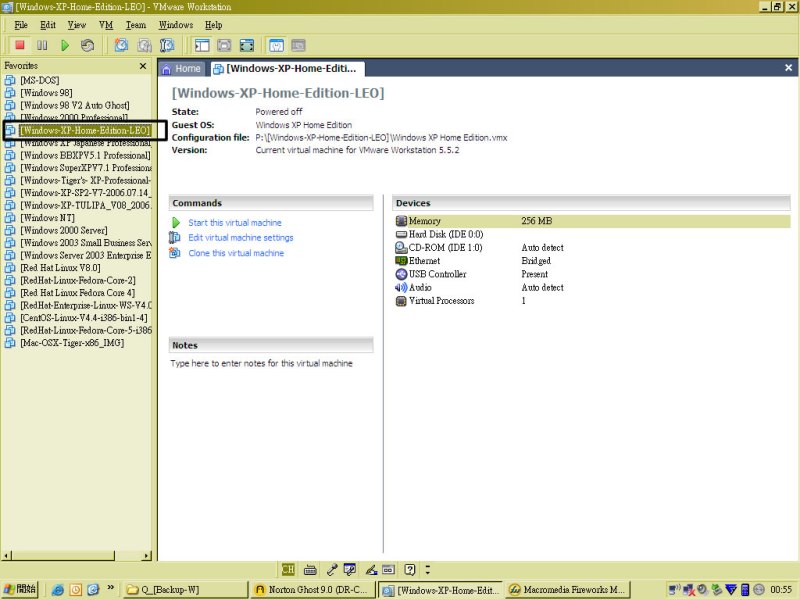Click the Quick Switch toolbar icon
The height and width of the screenshot is (600, 800).
click(x=224, y=45)
